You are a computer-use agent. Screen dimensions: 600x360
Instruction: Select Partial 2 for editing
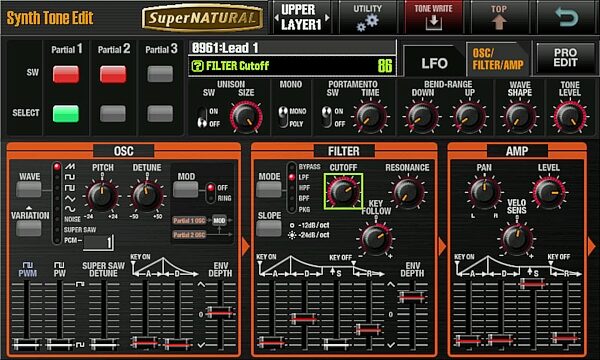[113, 114]
